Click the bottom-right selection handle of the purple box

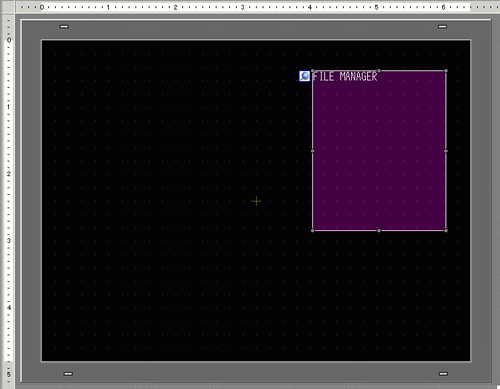click(446, 230)
